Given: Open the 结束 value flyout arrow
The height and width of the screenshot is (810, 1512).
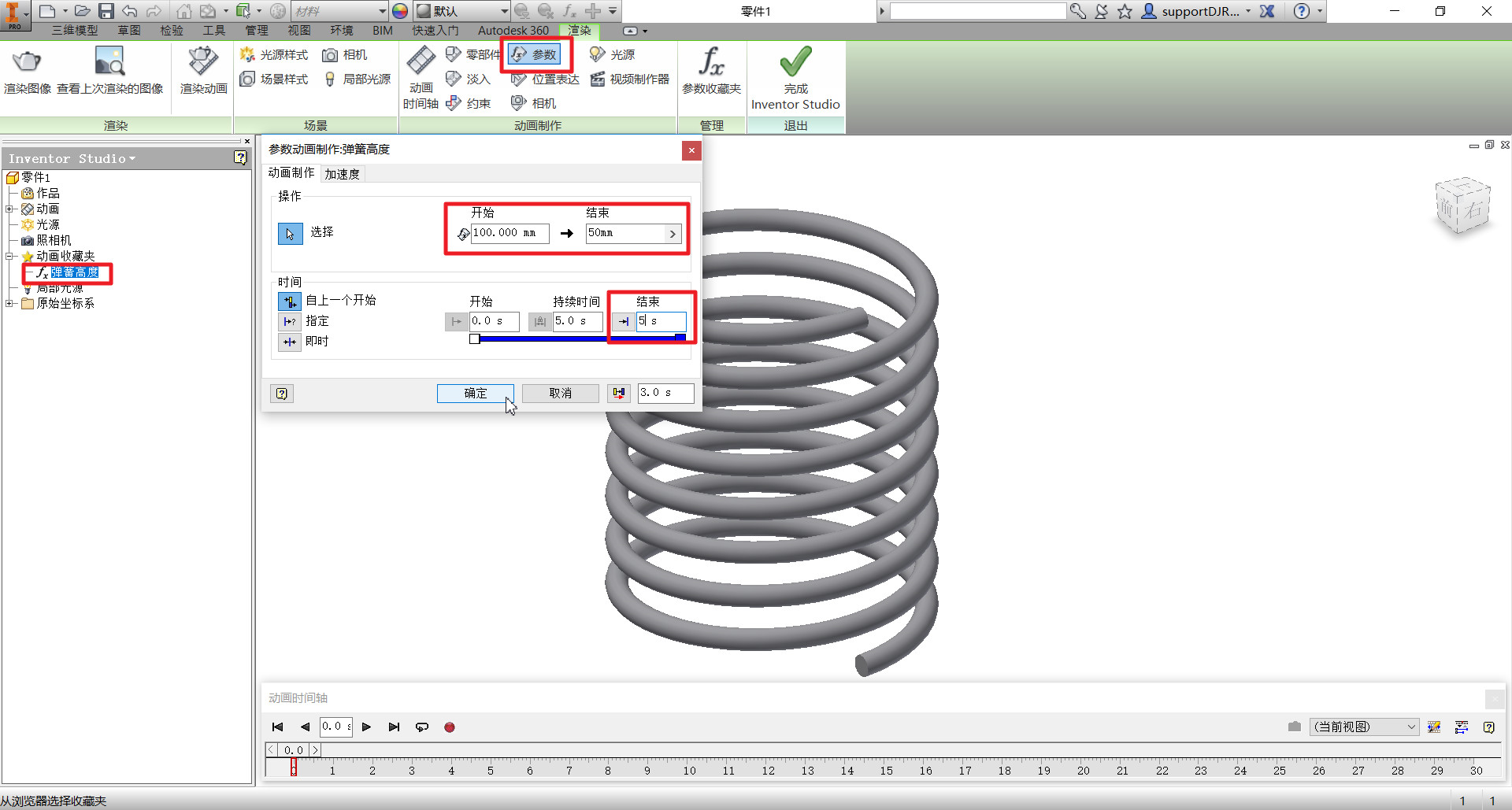Looking at the screenshot, I should [673, 234].
